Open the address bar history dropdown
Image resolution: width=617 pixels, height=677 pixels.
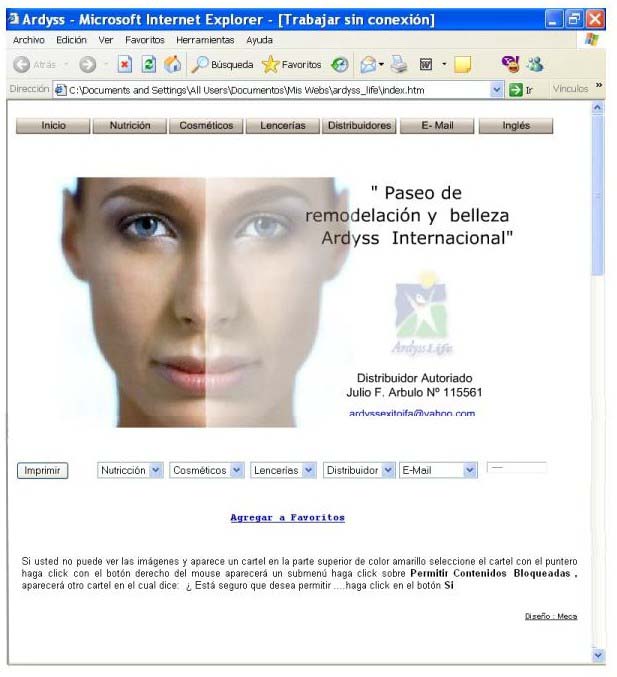click(497, 90)
